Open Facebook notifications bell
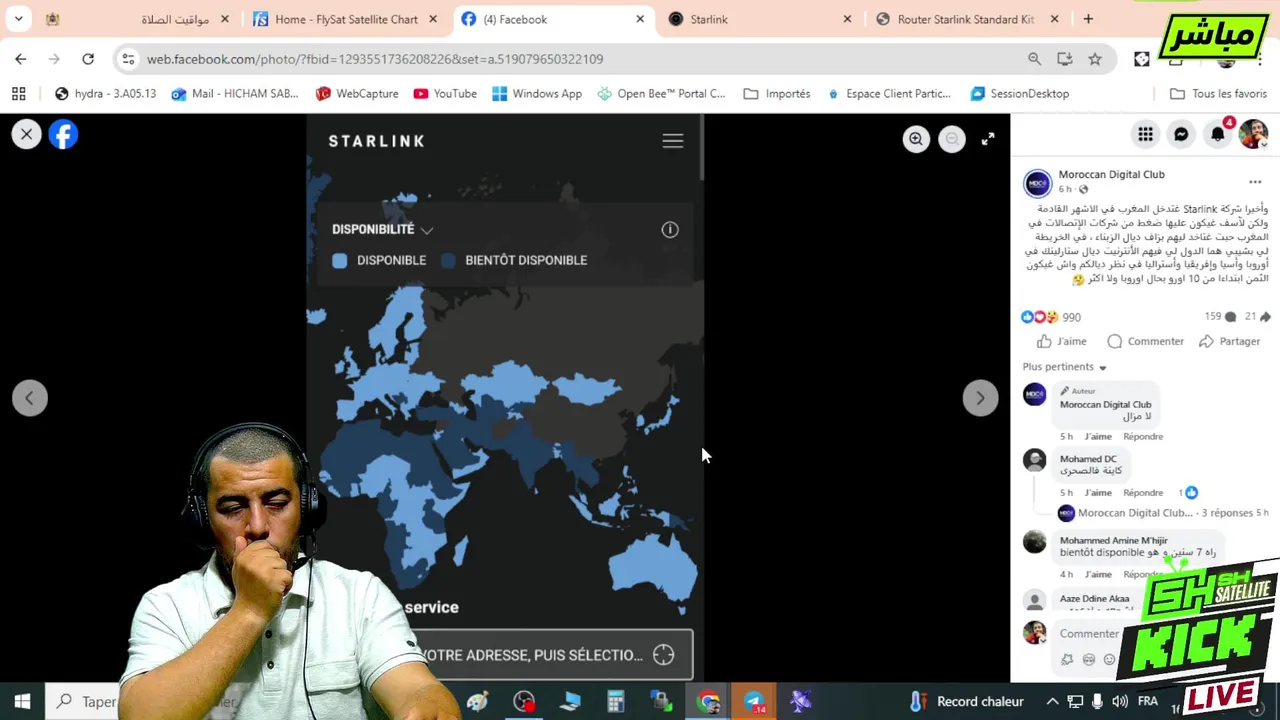This screenshot has width=1280, height=720. [1217, 134]
